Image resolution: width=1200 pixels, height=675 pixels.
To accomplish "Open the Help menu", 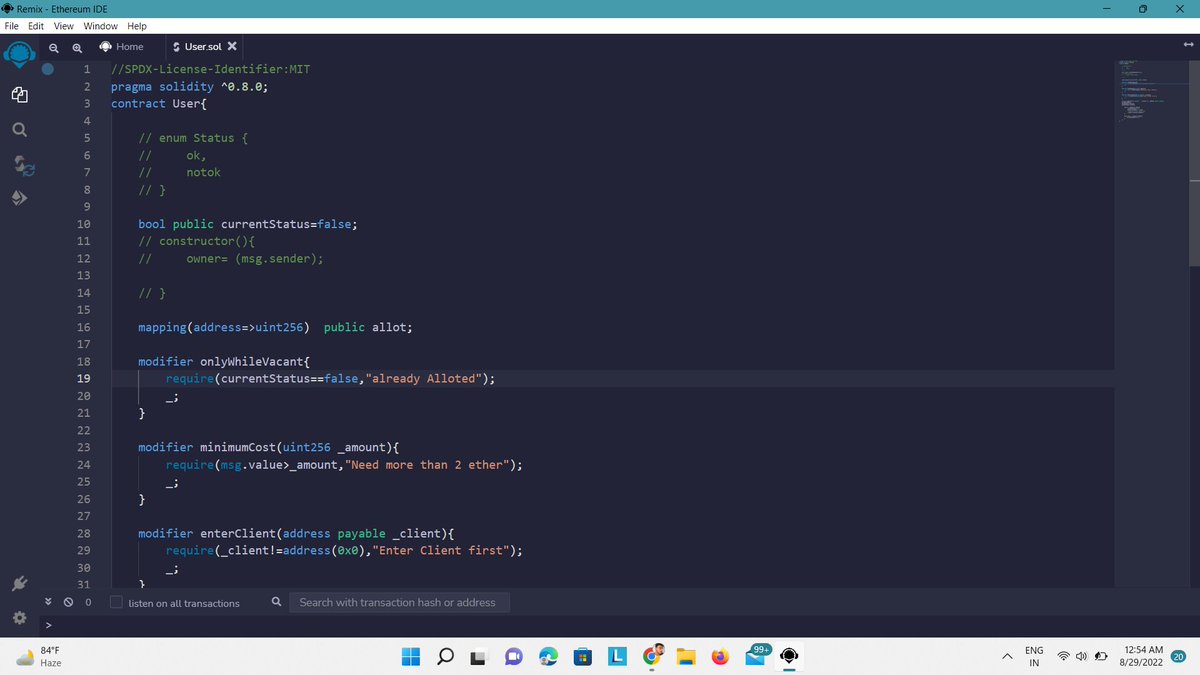I will [x=137, y=26].
